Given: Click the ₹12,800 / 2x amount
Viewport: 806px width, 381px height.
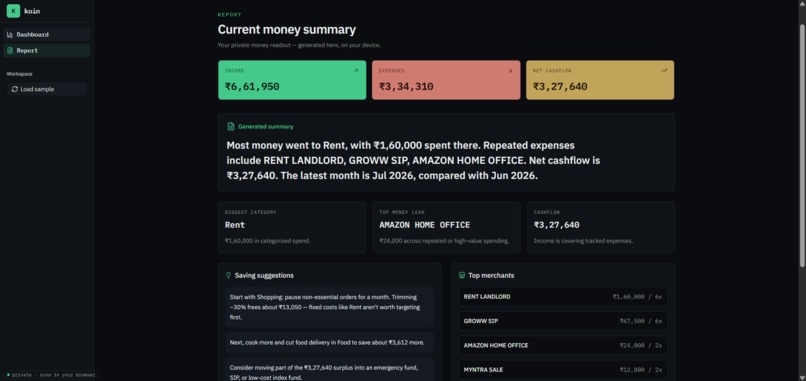Looking at the screenshot, I should [641, 370].
